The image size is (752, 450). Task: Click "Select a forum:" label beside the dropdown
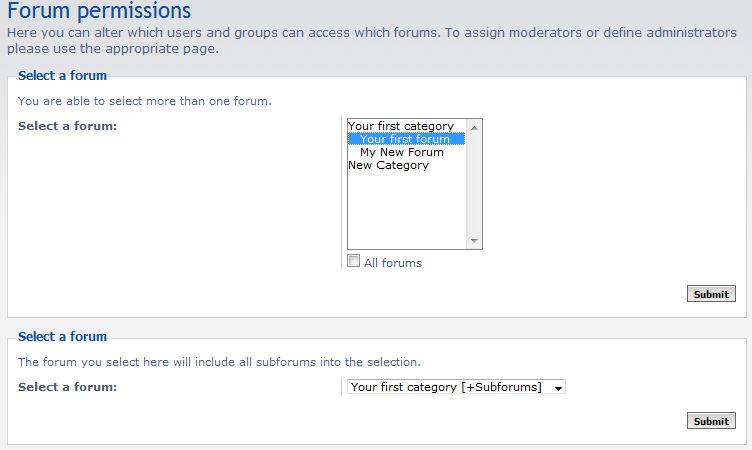pos(67,387)
